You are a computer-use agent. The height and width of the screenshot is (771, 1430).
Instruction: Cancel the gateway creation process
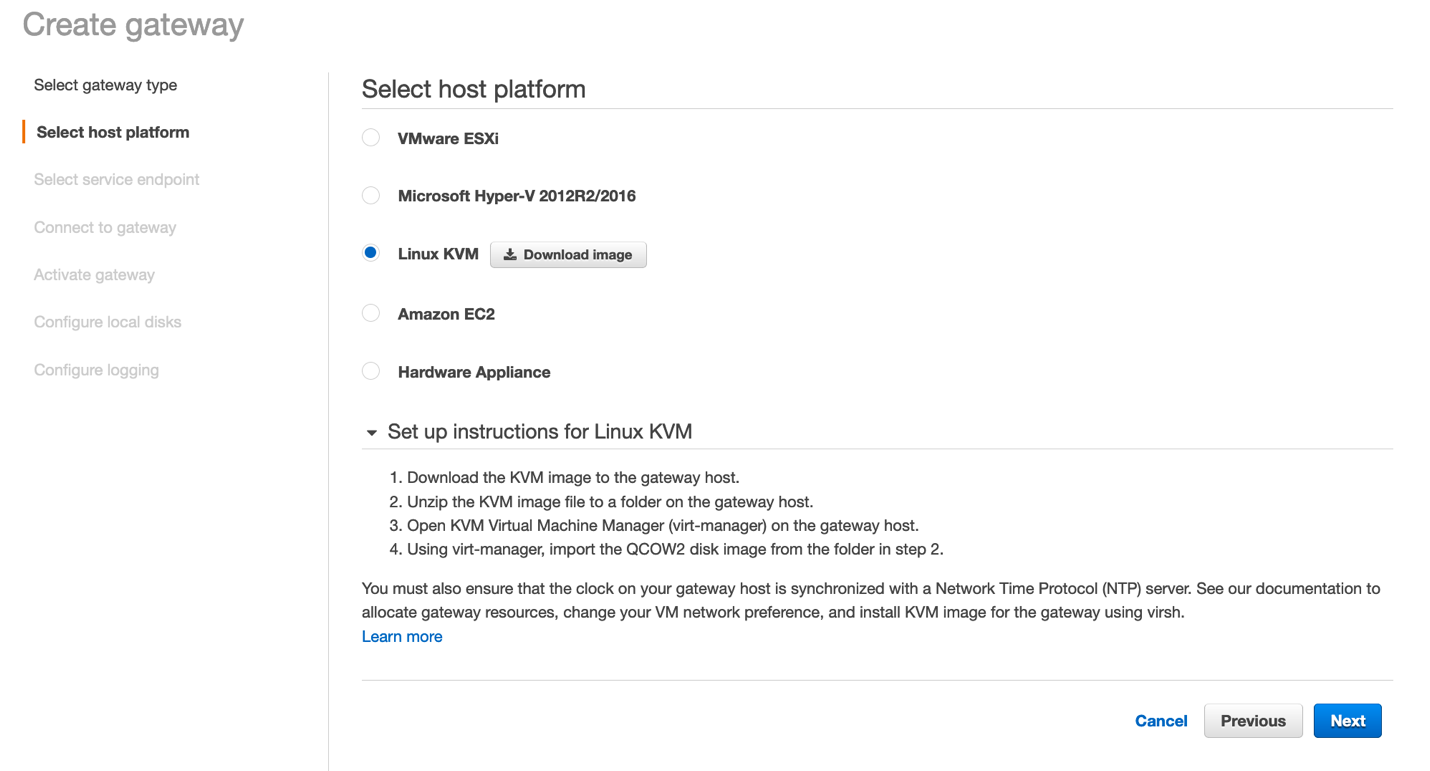tap(1160, 720)
